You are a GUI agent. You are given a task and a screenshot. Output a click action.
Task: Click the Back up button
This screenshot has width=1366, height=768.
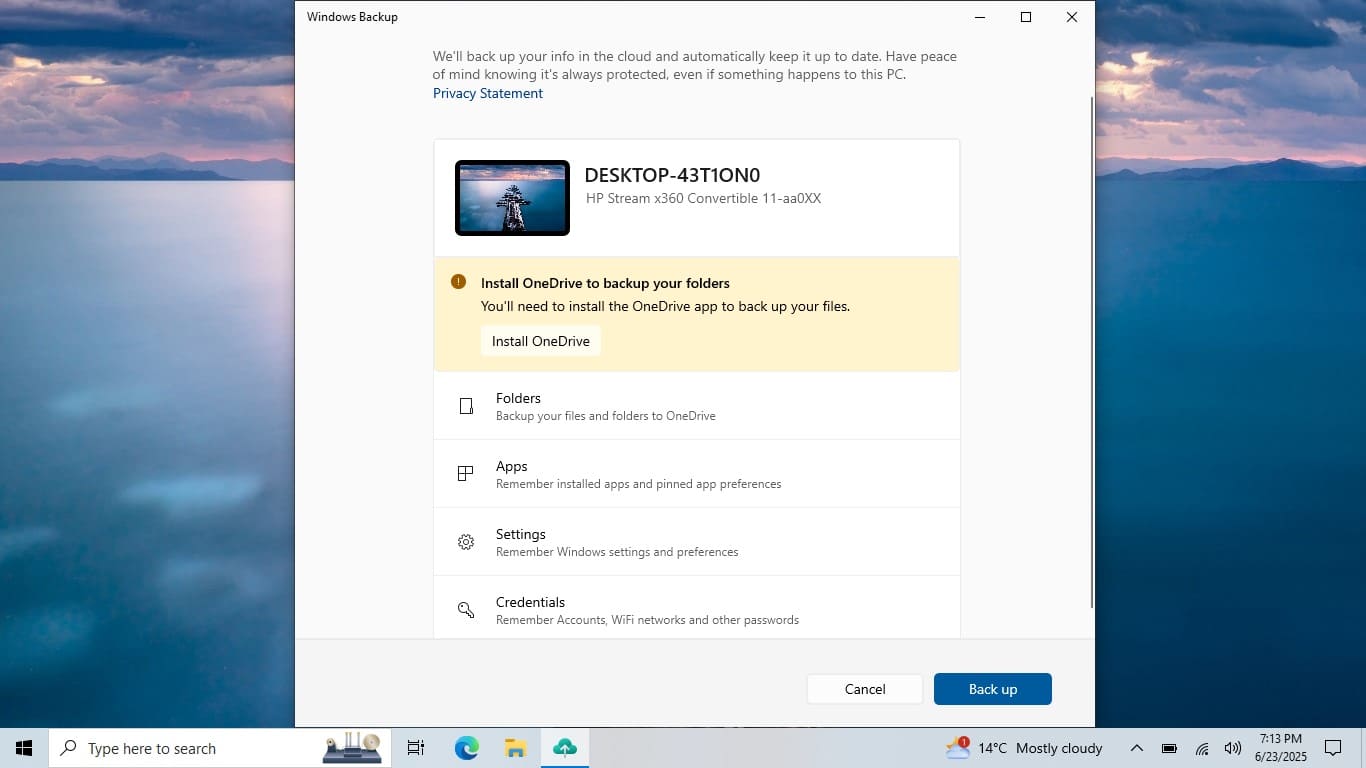(992, 689)
